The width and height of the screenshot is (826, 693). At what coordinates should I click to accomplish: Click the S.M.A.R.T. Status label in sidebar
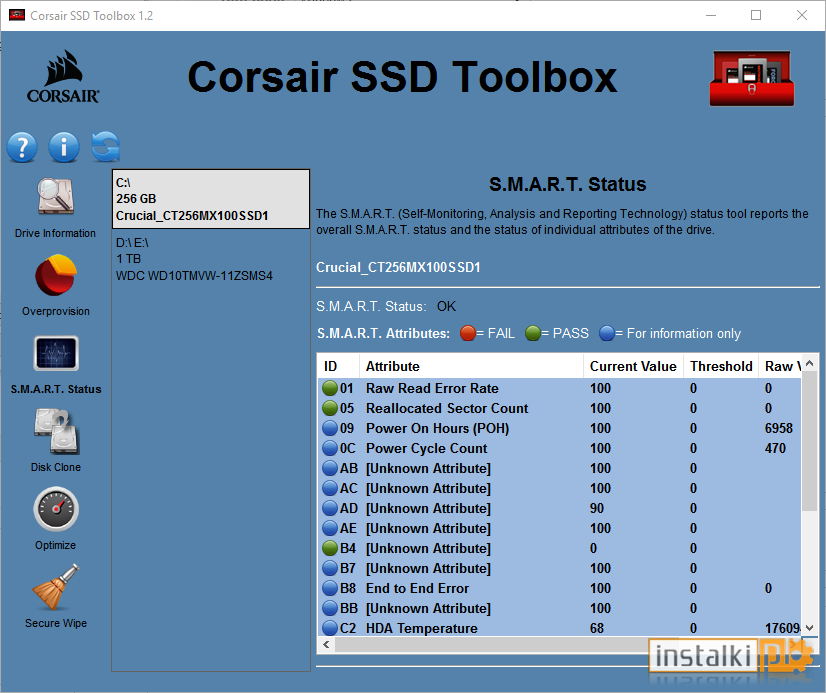pyautogui.click(x=56, y=389)
